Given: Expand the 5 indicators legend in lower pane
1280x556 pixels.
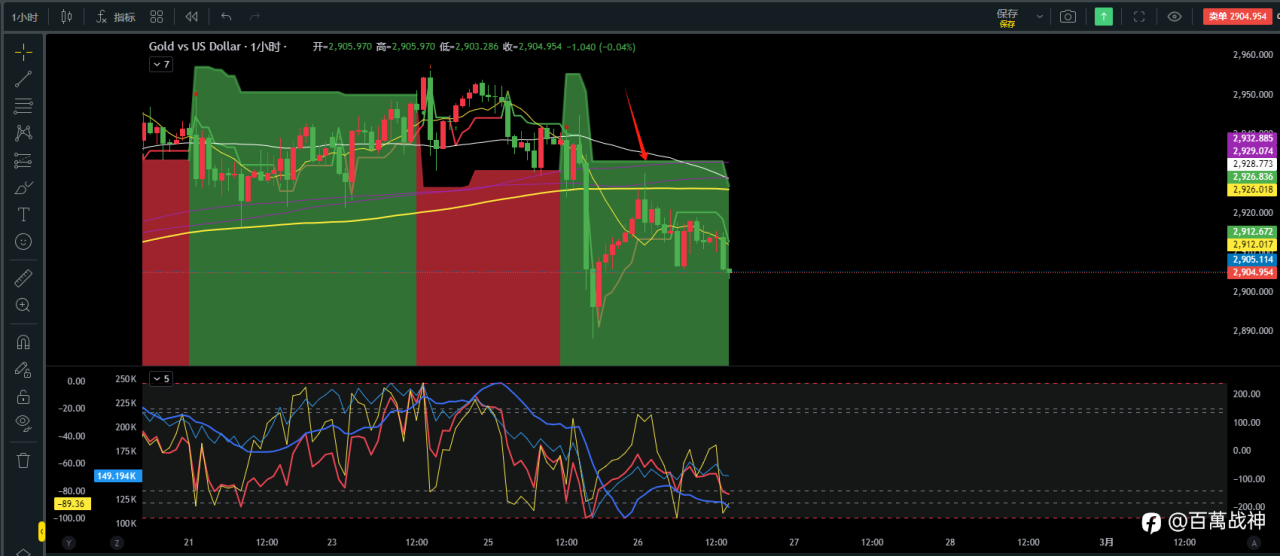Looking at the screenshot, I should (x=161, y=378).
